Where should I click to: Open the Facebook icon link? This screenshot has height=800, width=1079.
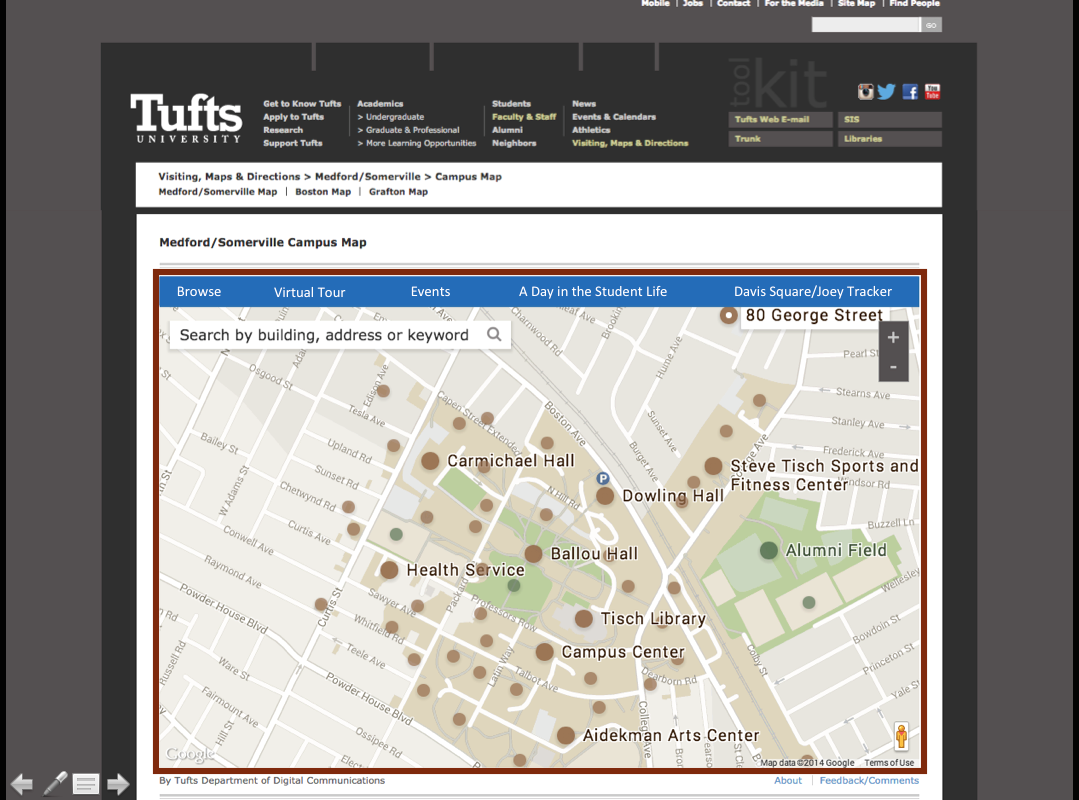pos(910,92)
